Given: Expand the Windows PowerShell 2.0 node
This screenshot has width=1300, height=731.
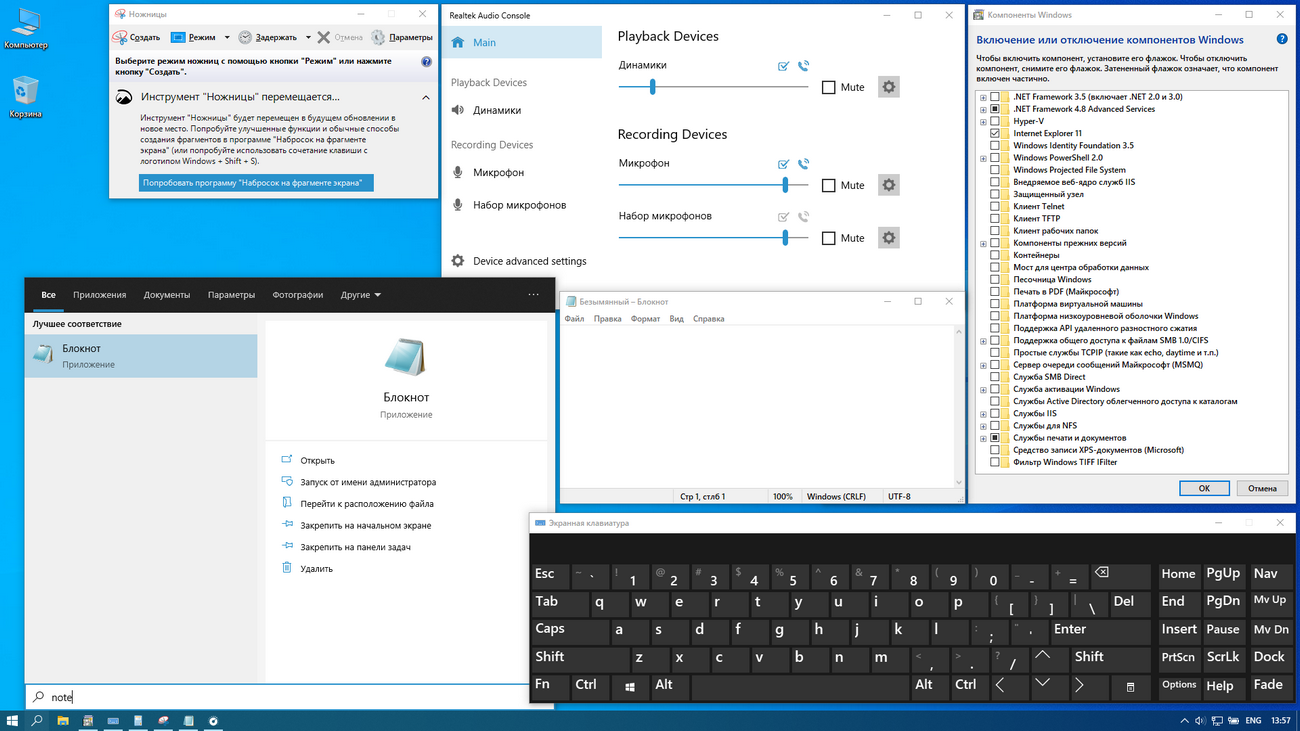Looking at the screenshot, I should 983,158.
